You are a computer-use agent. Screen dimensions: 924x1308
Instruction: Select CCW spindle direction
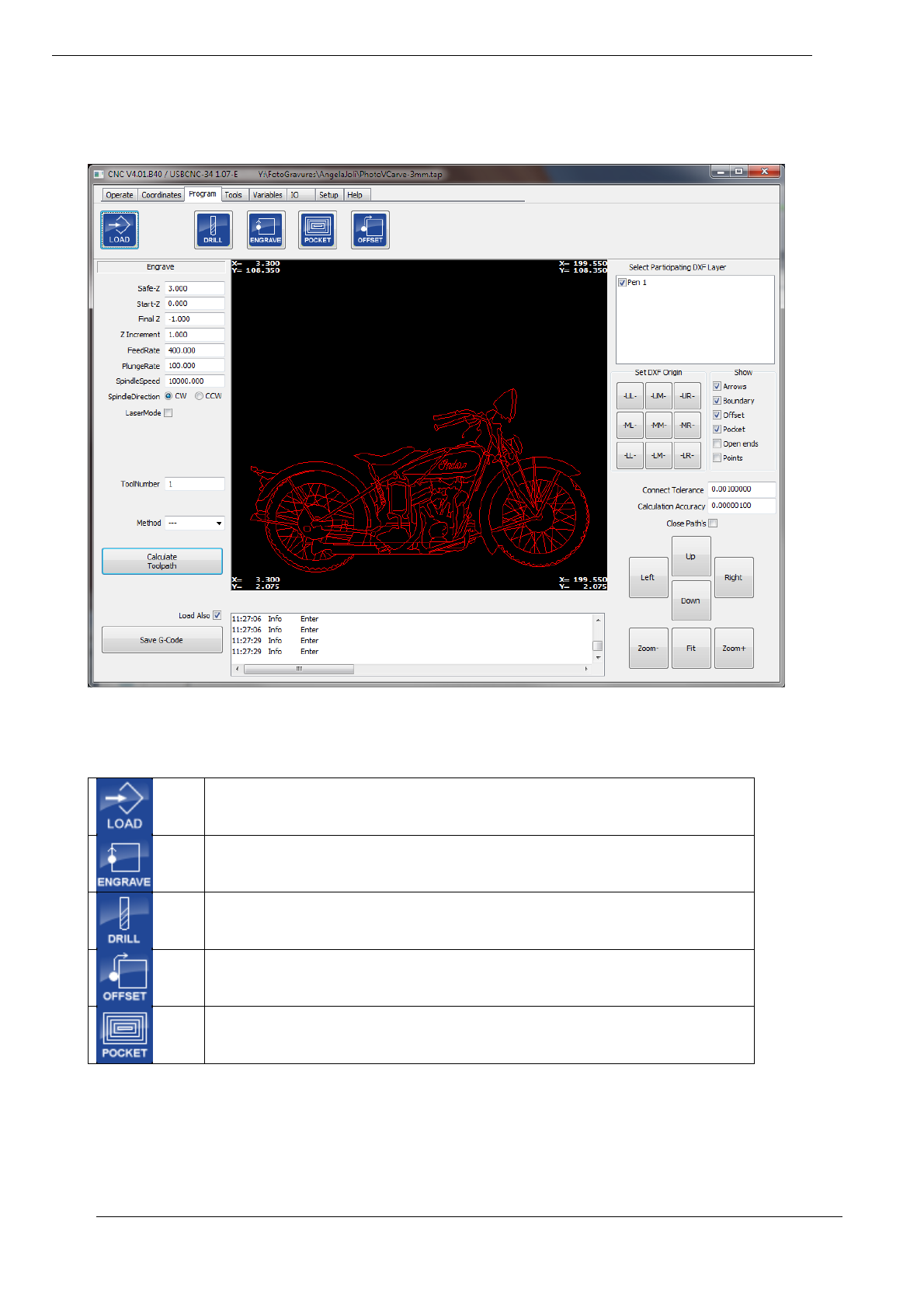click(199, 396)
